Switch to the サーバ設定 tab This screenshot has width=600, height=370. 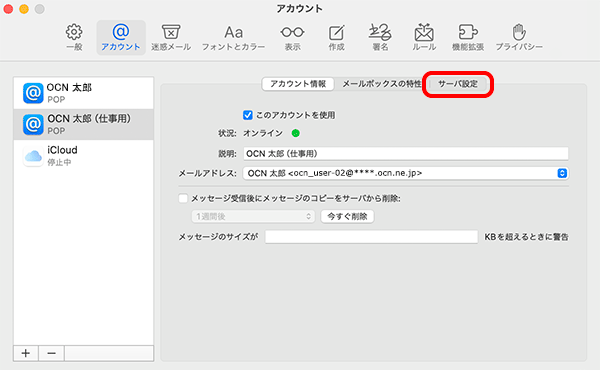[x=458, y=84]
